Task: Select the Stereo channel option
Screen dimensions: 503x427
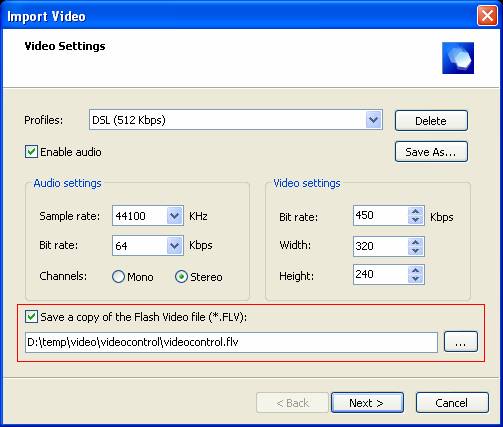Action: pos(181,277)
